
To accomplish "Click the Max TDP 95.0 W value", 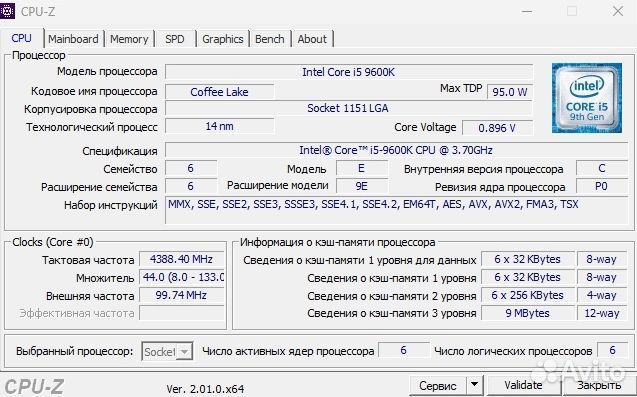I will click(509, 92).
